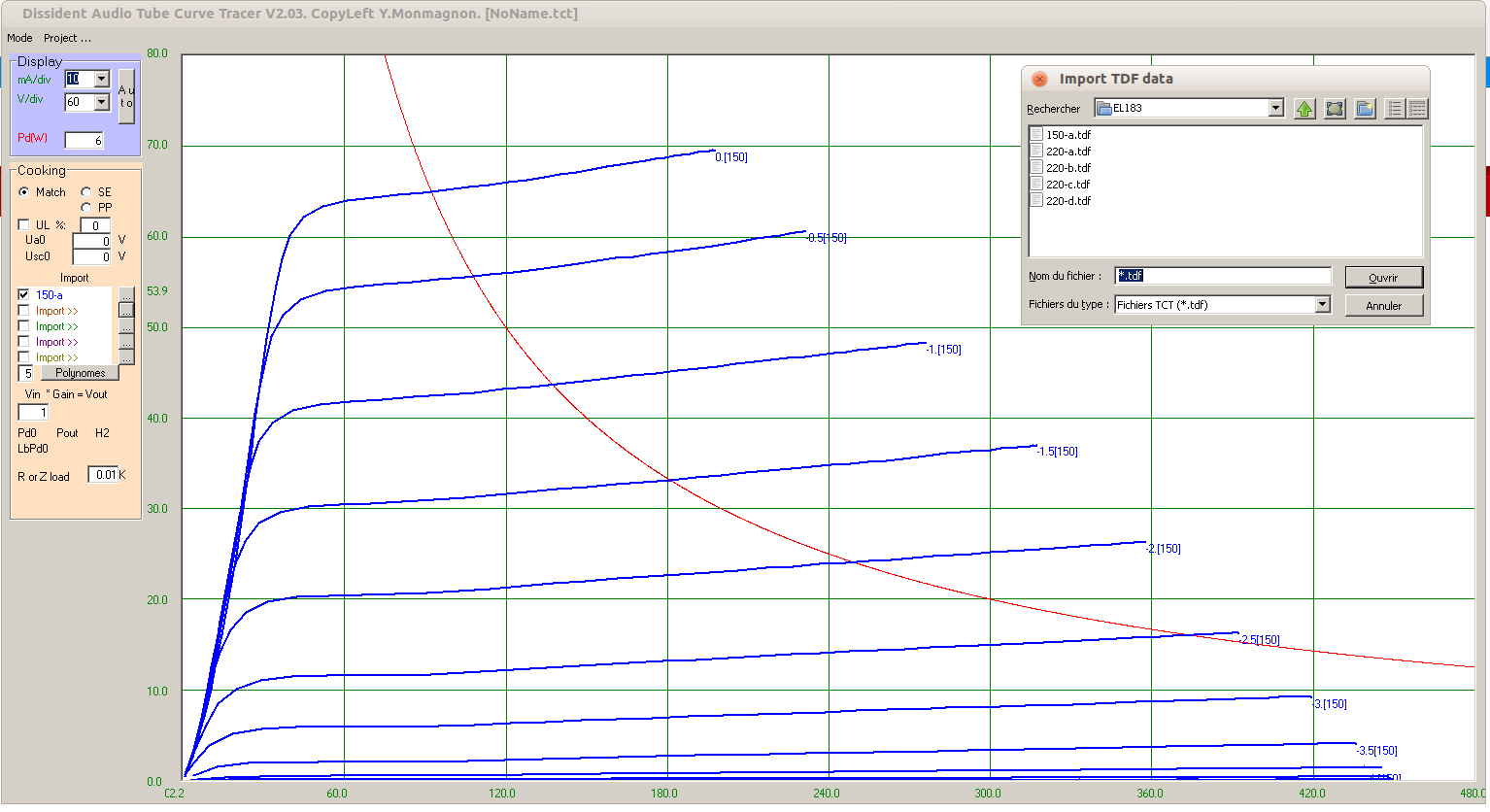The height and width of the screenshot is (812, 1490).
Task: Expand the Rechercher folder dropdown
Action: point(1276,108)
